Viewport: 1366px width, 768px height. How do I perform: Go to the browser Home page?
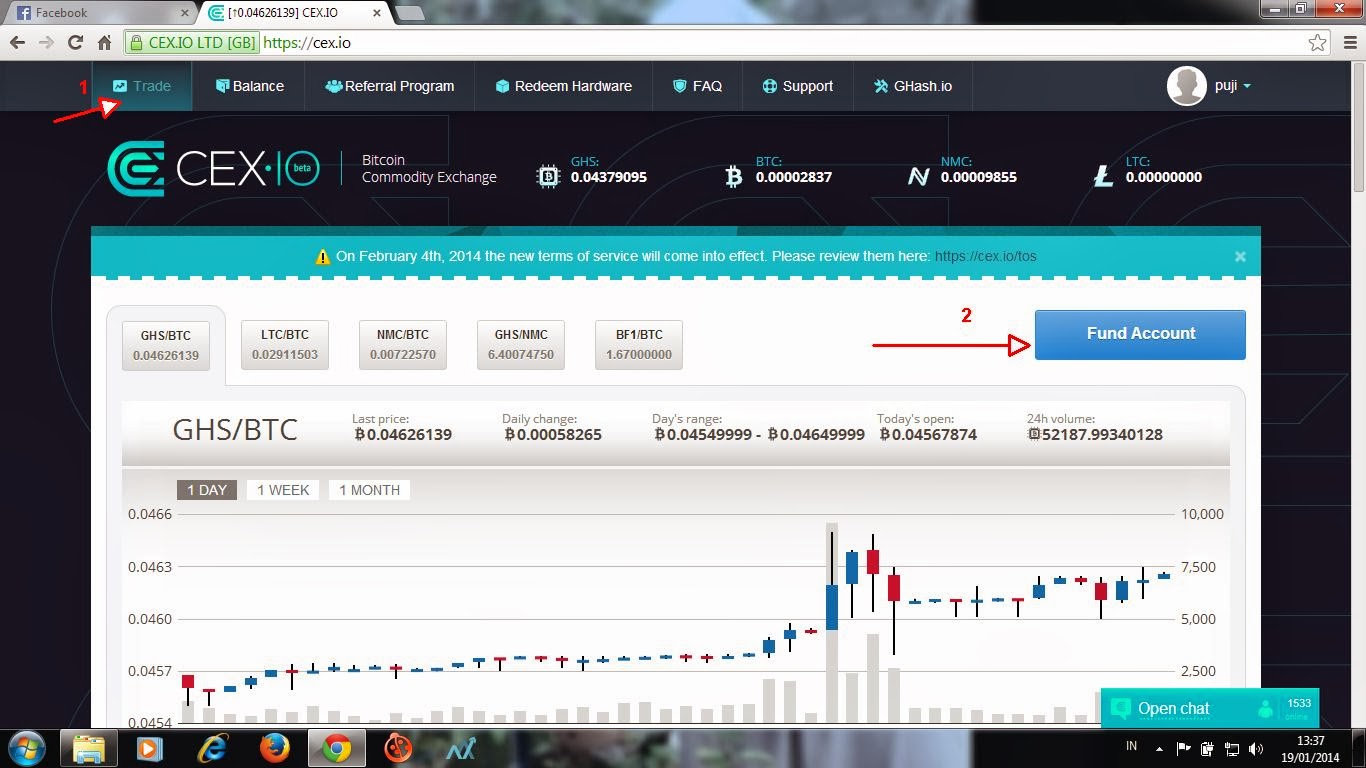pyautogui.click(x=104, y=43)
